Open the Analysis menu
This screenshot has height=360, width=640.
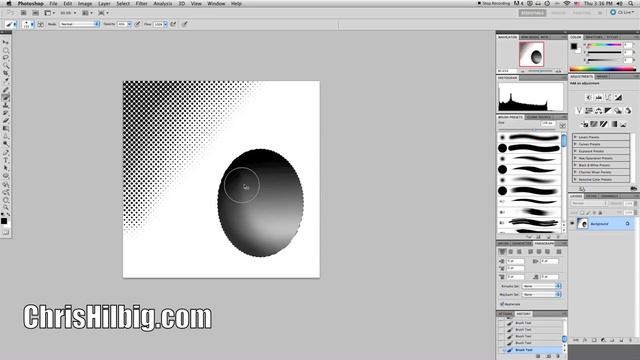coord(162,4)
